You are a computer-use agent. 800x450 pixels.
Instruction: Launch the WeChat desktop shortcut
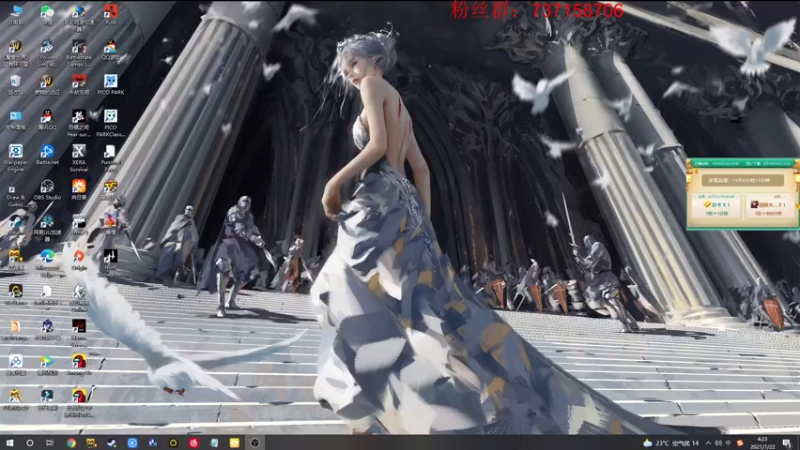[47, 14]
